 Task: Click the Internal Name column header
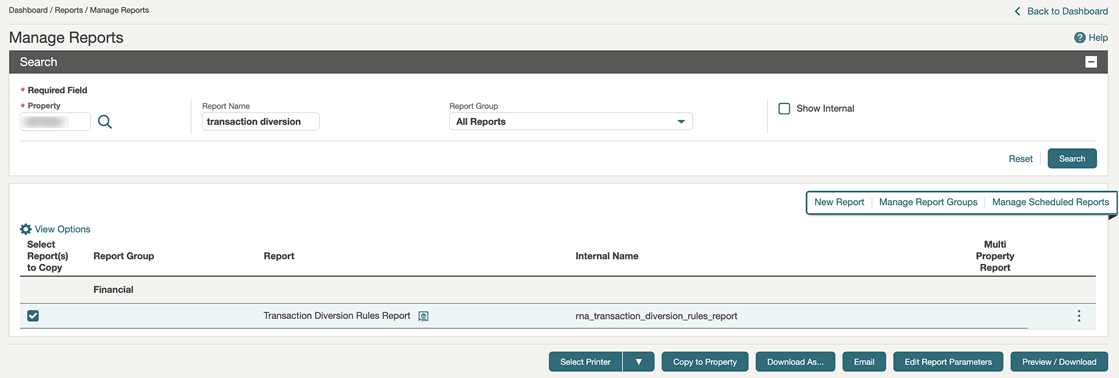click(x=607, y=256)
